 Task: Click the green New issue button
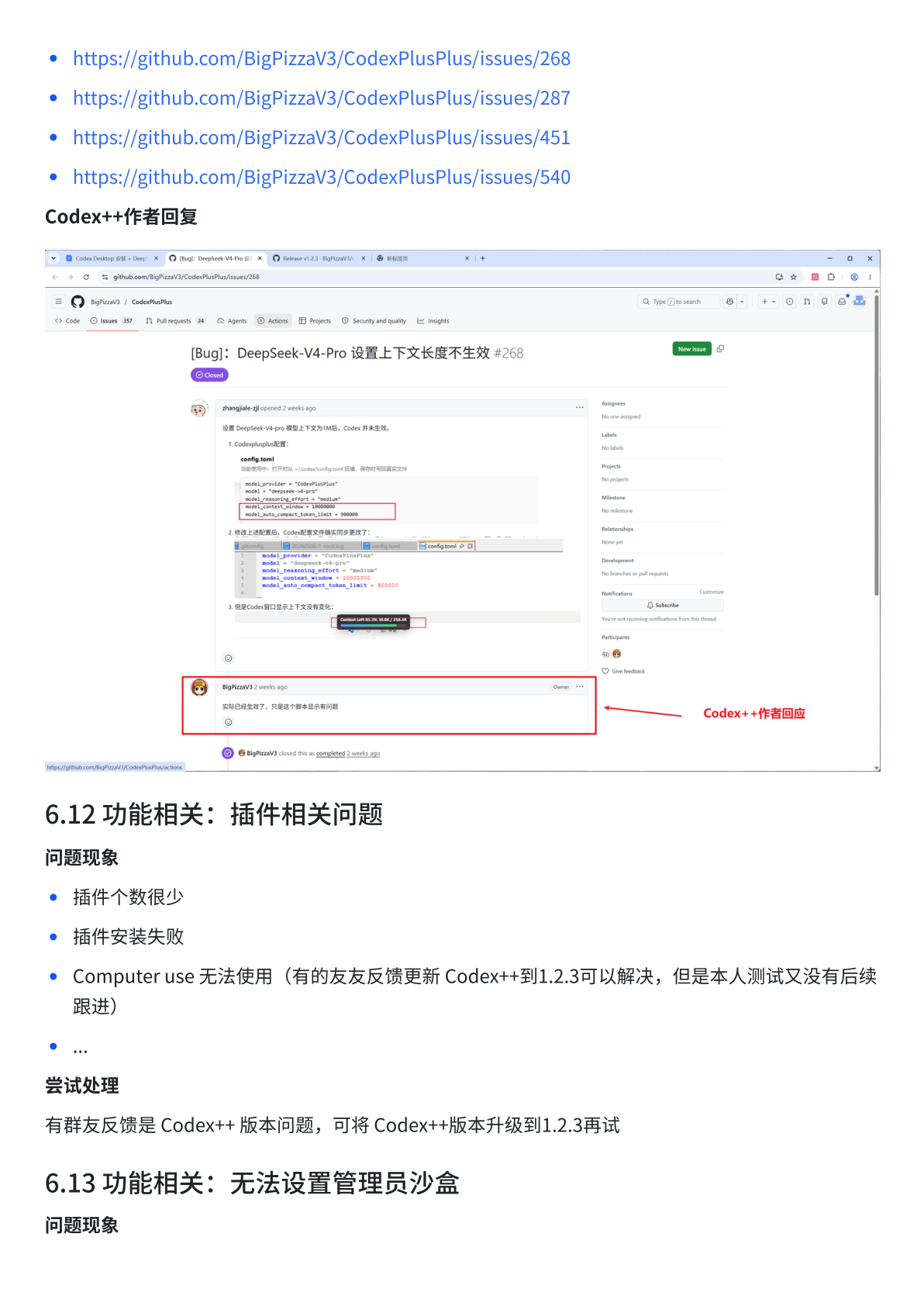coord(692,349)
